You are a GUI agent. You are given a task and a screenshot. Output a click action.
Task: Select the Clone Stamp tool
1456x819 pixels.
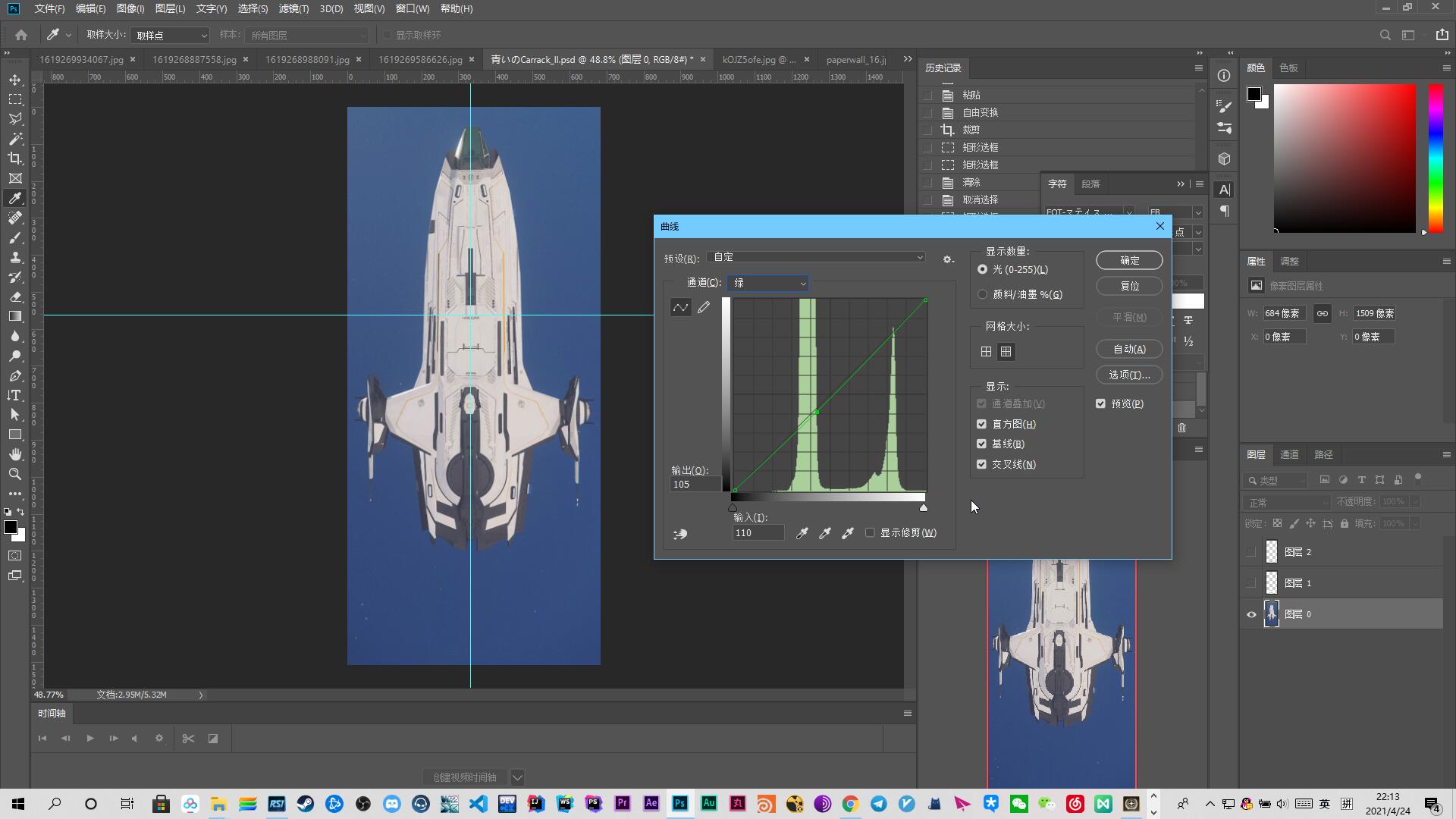click(15, 257)
